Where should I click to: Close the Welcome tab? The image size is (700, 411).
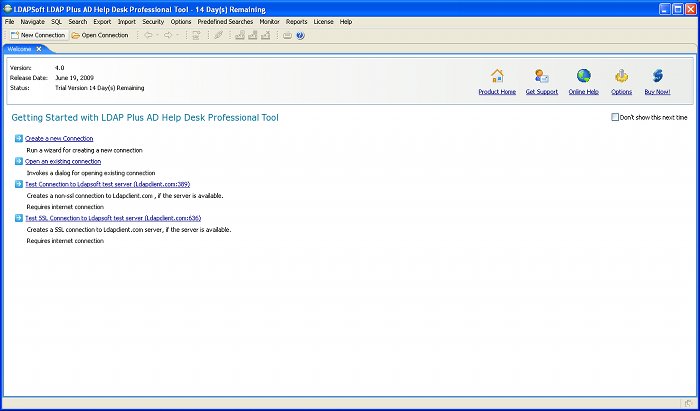click(x=39, y=48)
